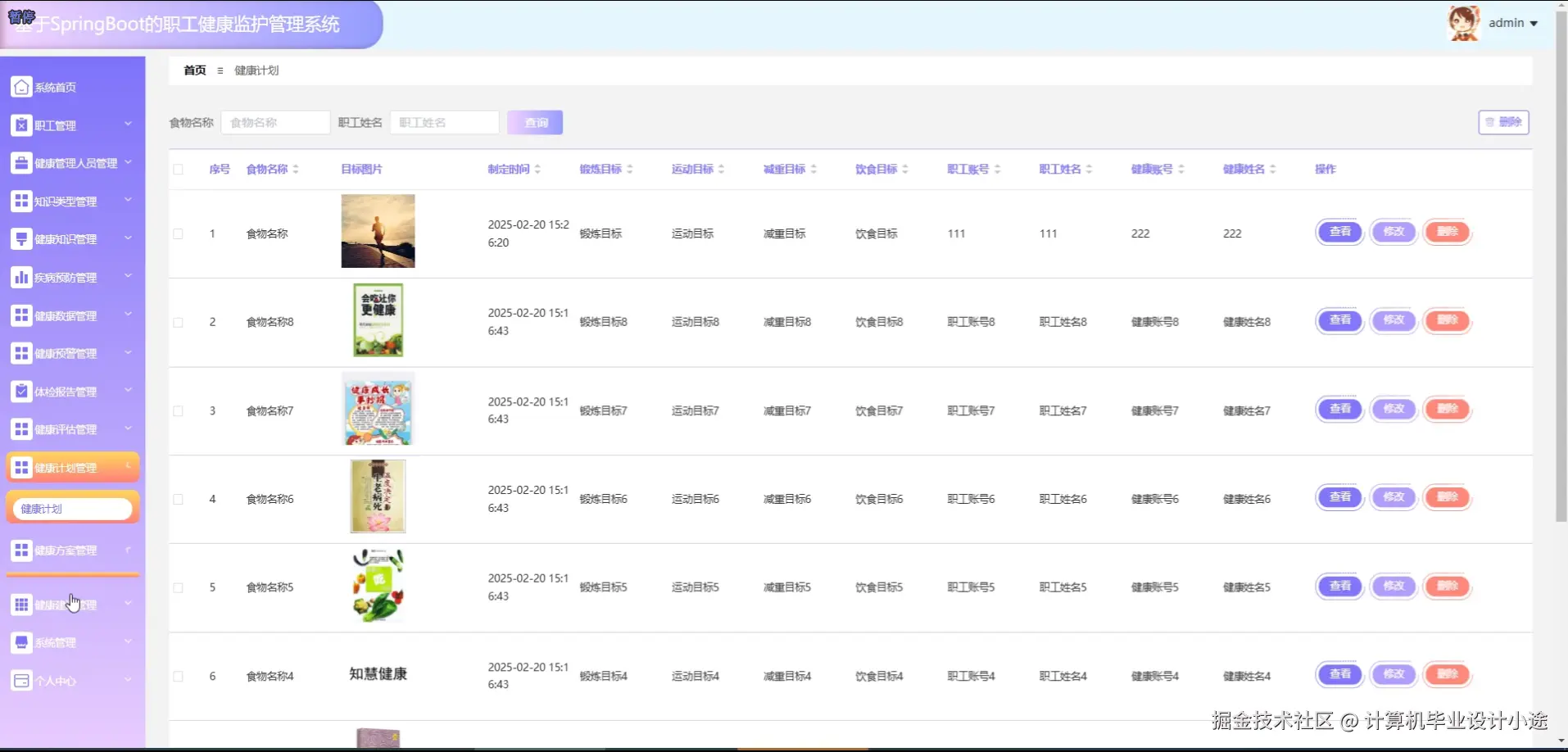Select the 体检报告管理 sidebar icon
Screen dimensions: 1568x752
20,391
